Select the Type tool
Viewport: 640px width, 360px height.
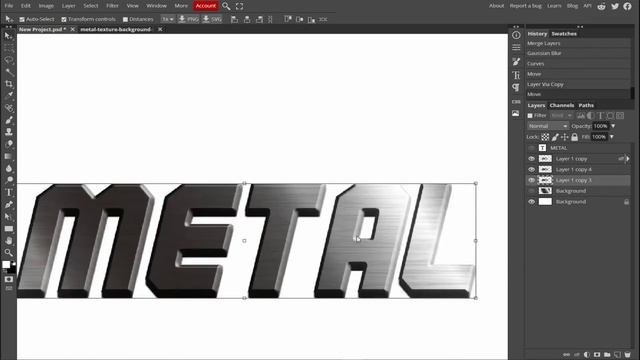9,192
